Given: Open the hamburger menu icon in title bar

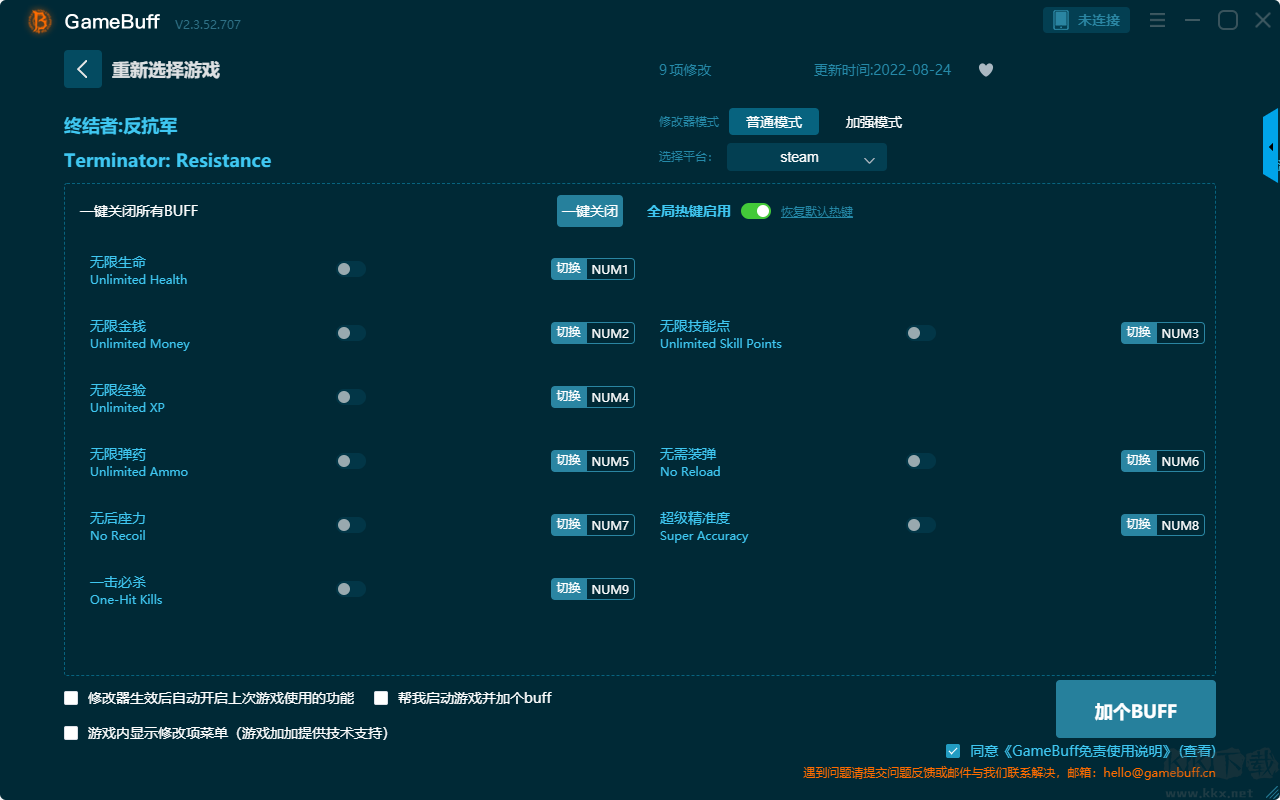Looking at the screenshot, I should [1157, 20].
